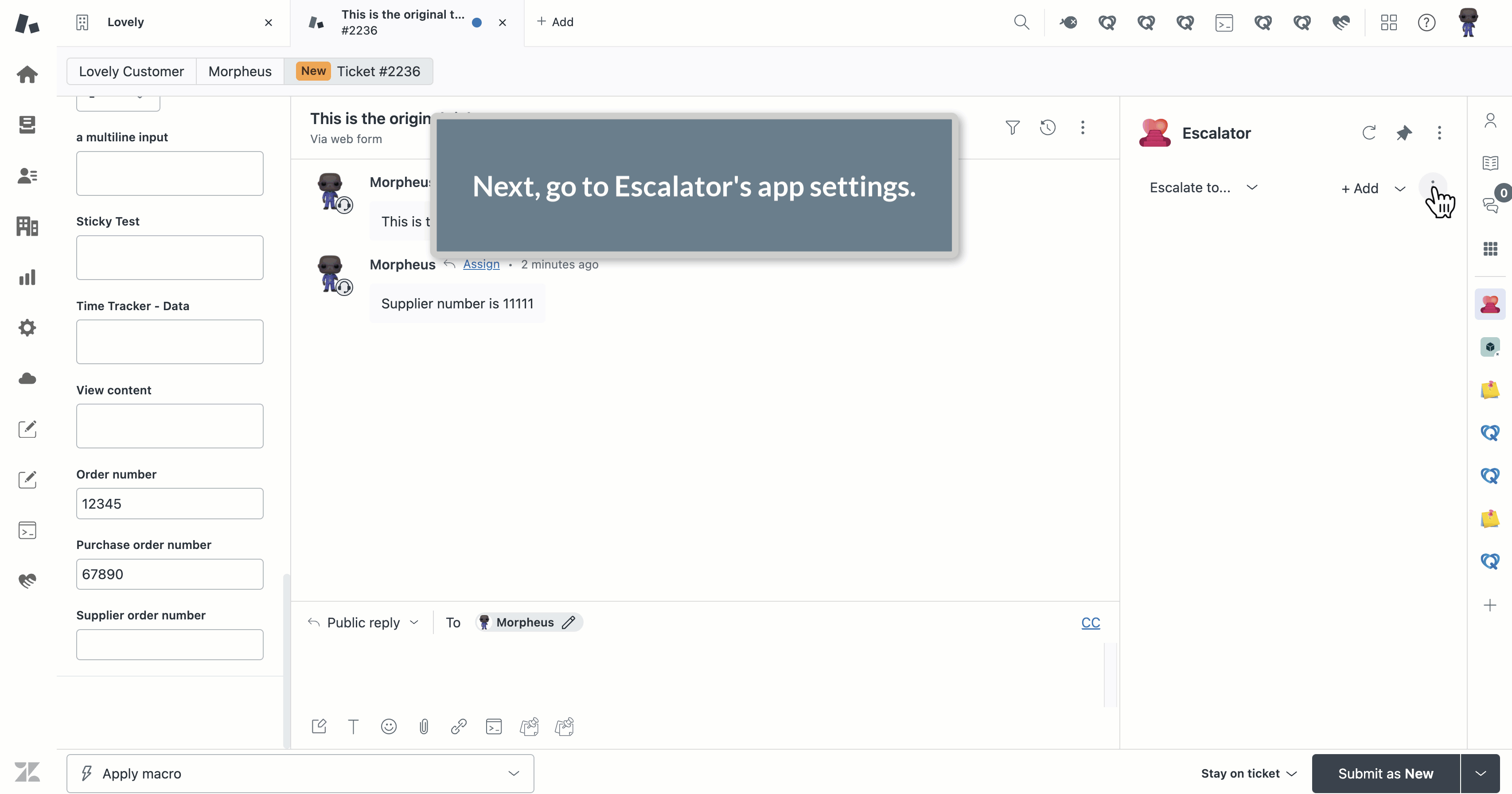This screenshot has height=794, width=1512.
Task: Open terminal console icon in left sidebar
Action: [x=27, y=530]
